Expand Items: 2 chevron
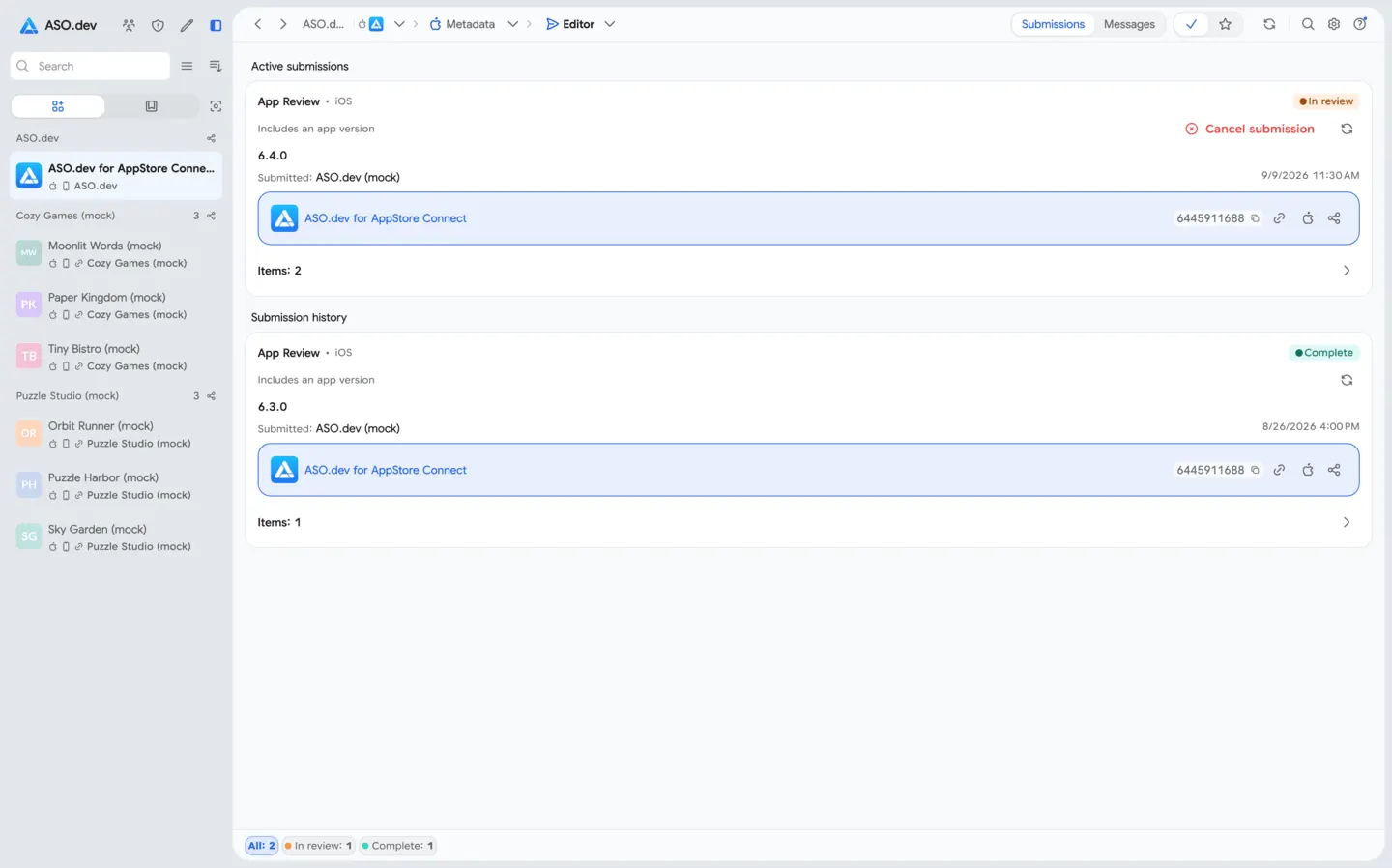The height and width of the screenshot is (868, 1392). pos(1347,271)
